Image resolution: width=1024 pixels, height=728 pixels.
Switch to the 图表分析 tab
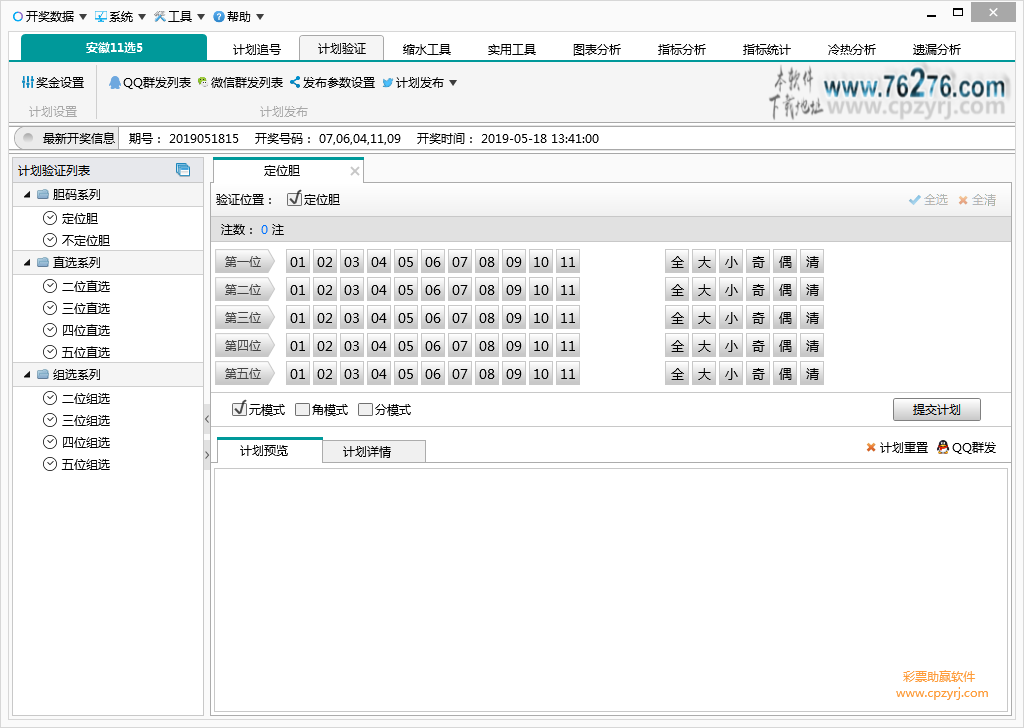596,49
